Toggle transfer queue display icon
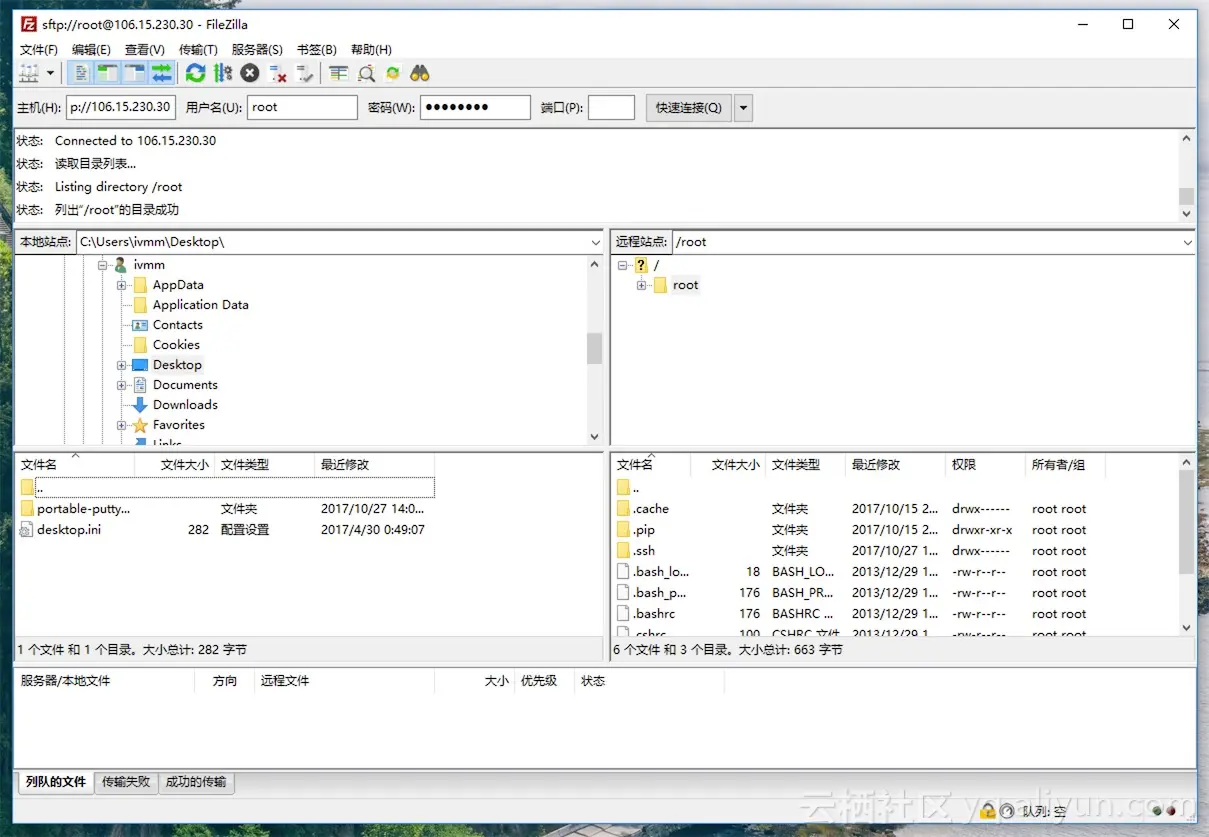The image size is (1209, 837). point(161,73)
